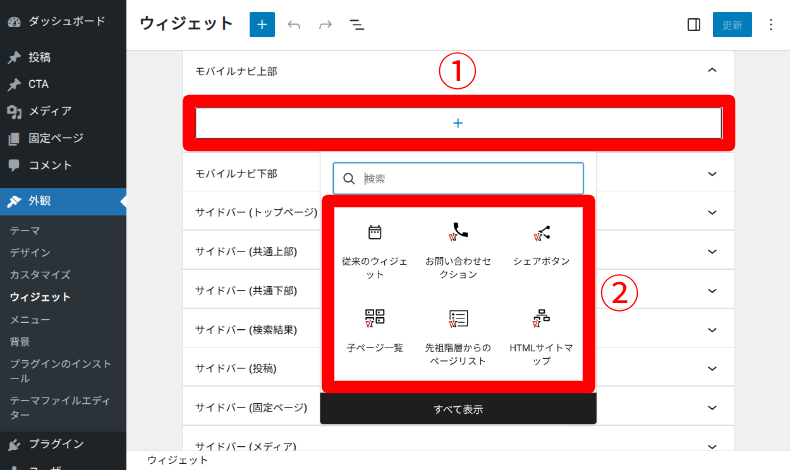The height and width of the screenshot is (470, 790).
Task: Expand サイドバー (共通上部) widget area
Action: click(x=712, y=251)
